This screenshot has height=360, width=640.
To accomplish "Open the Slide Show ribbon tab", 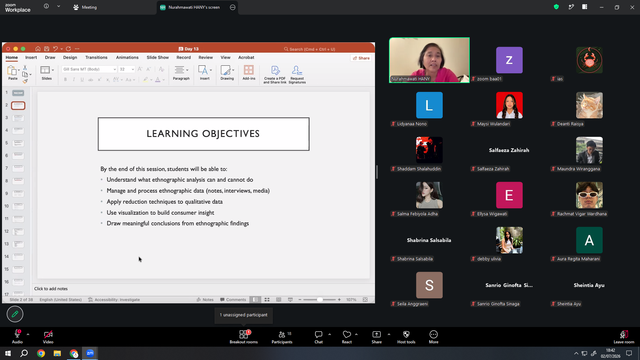I will [158, 58].
